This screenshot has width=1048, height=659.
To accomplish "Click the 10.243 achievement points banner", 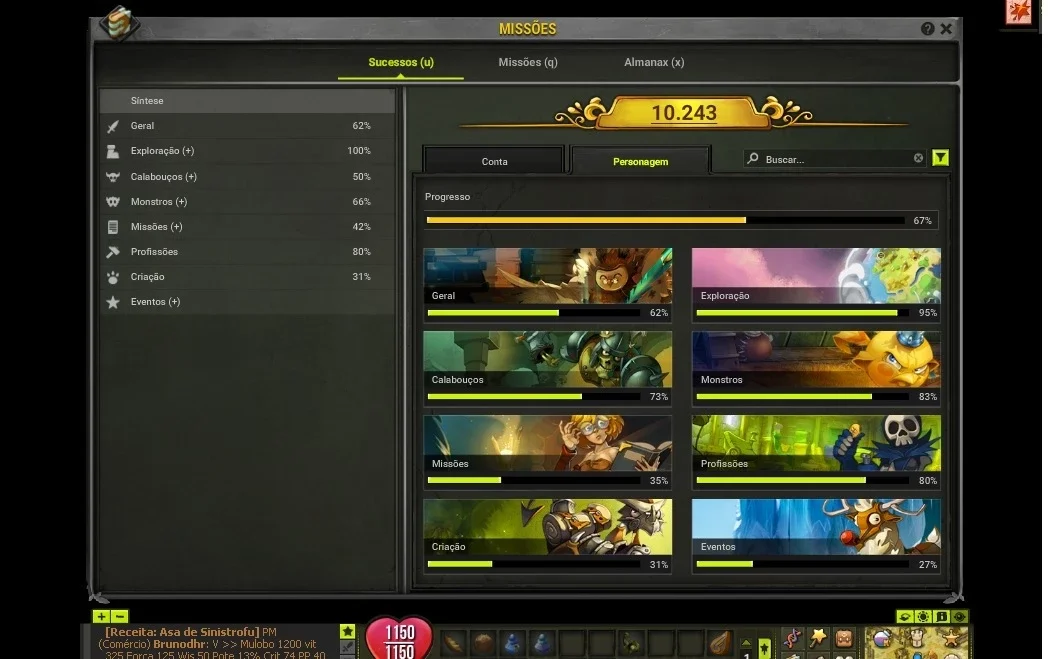I will click(684, 113).
